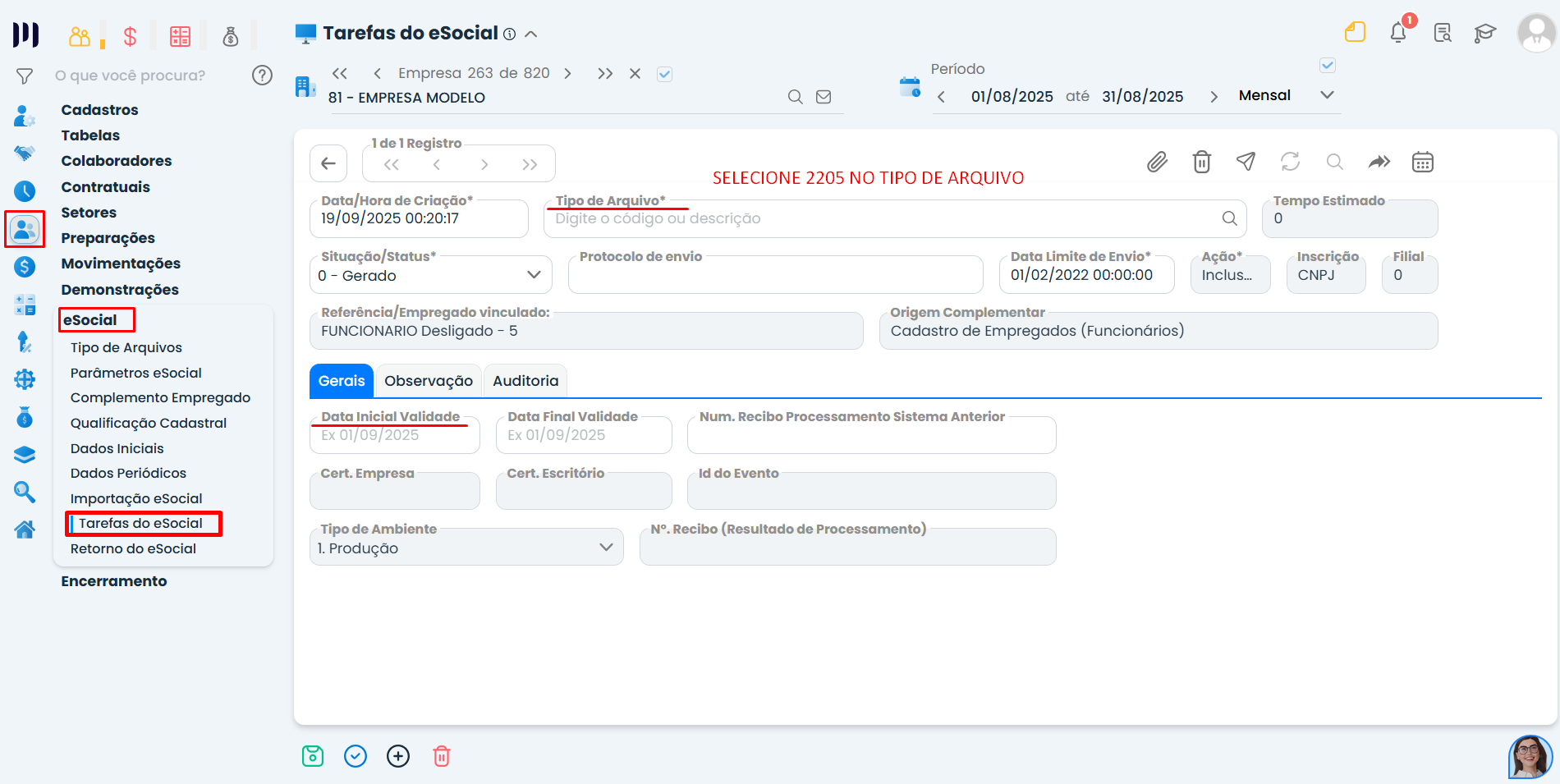The image size is (1560, 784).
Task: Click the confirm checkmark circle icon
Action: coord(356,756)
